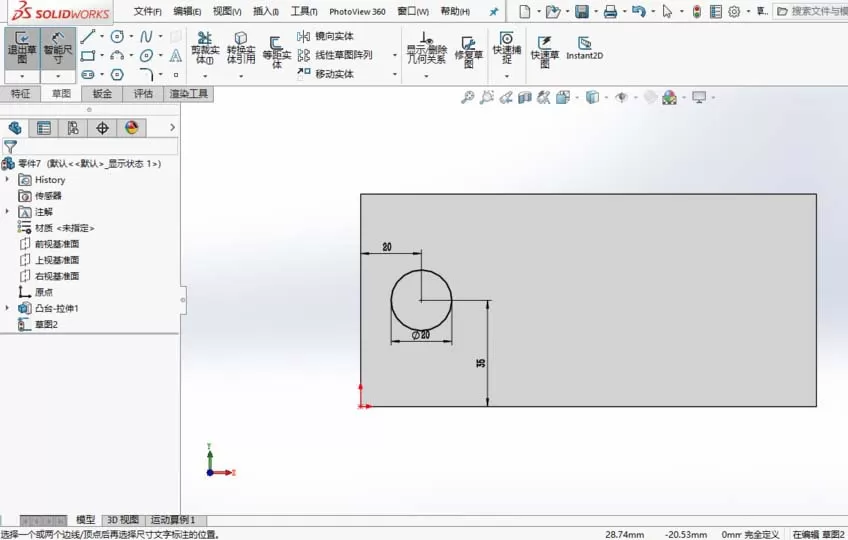
Task: Click the Print icon in top toolbar
Action: 610,11
